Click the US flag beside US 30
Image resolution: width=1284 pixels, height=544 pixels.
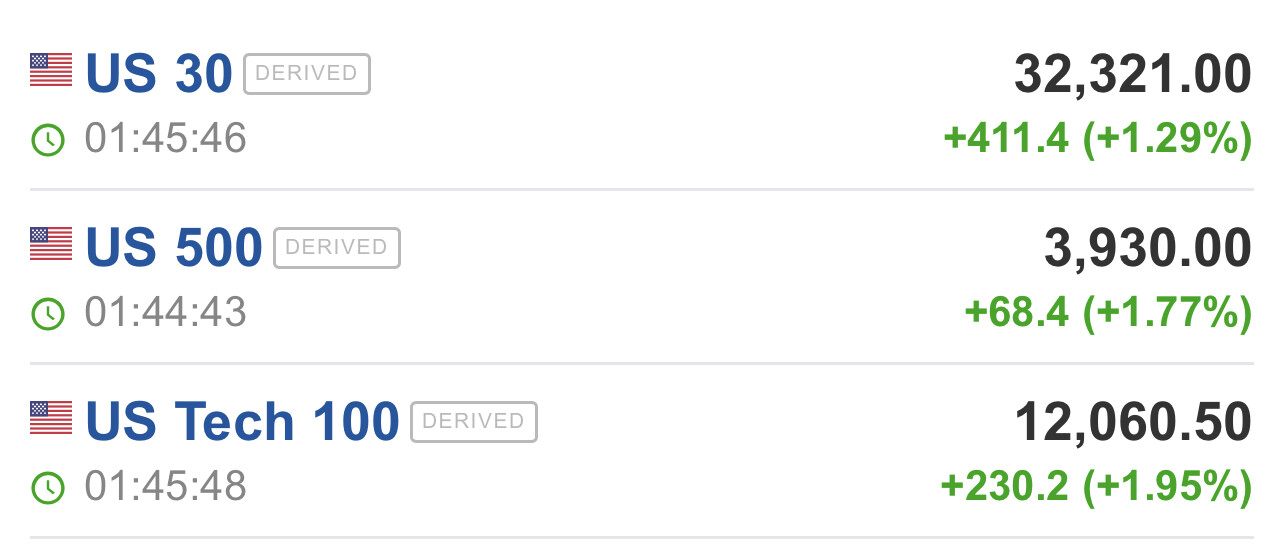pos(51,70)
